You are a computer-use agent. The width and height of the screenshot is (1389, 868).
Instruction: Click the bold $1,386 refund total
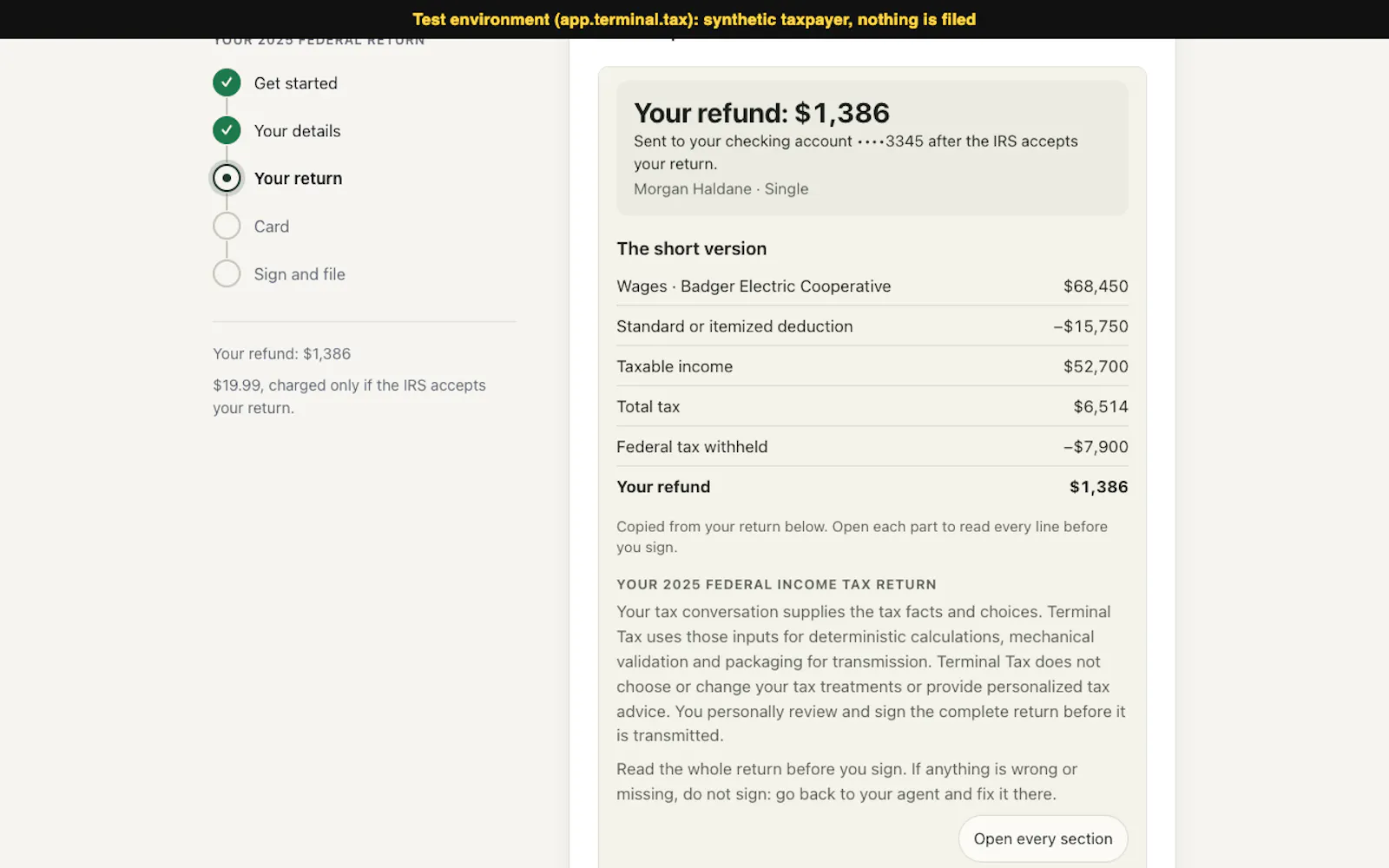(x=1098, y=487)
